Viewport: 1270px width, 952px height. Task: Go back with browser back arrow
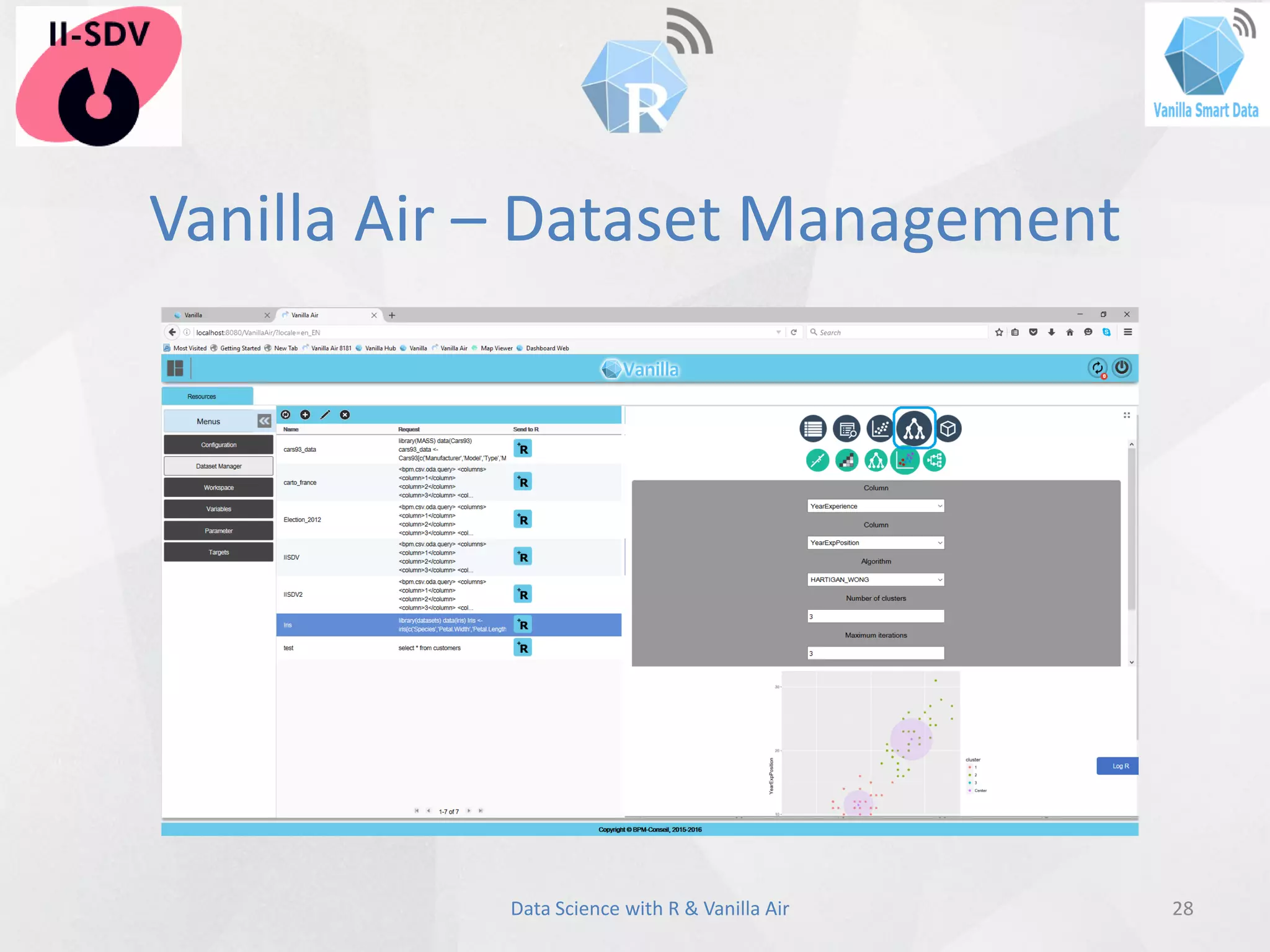[172, 332]
